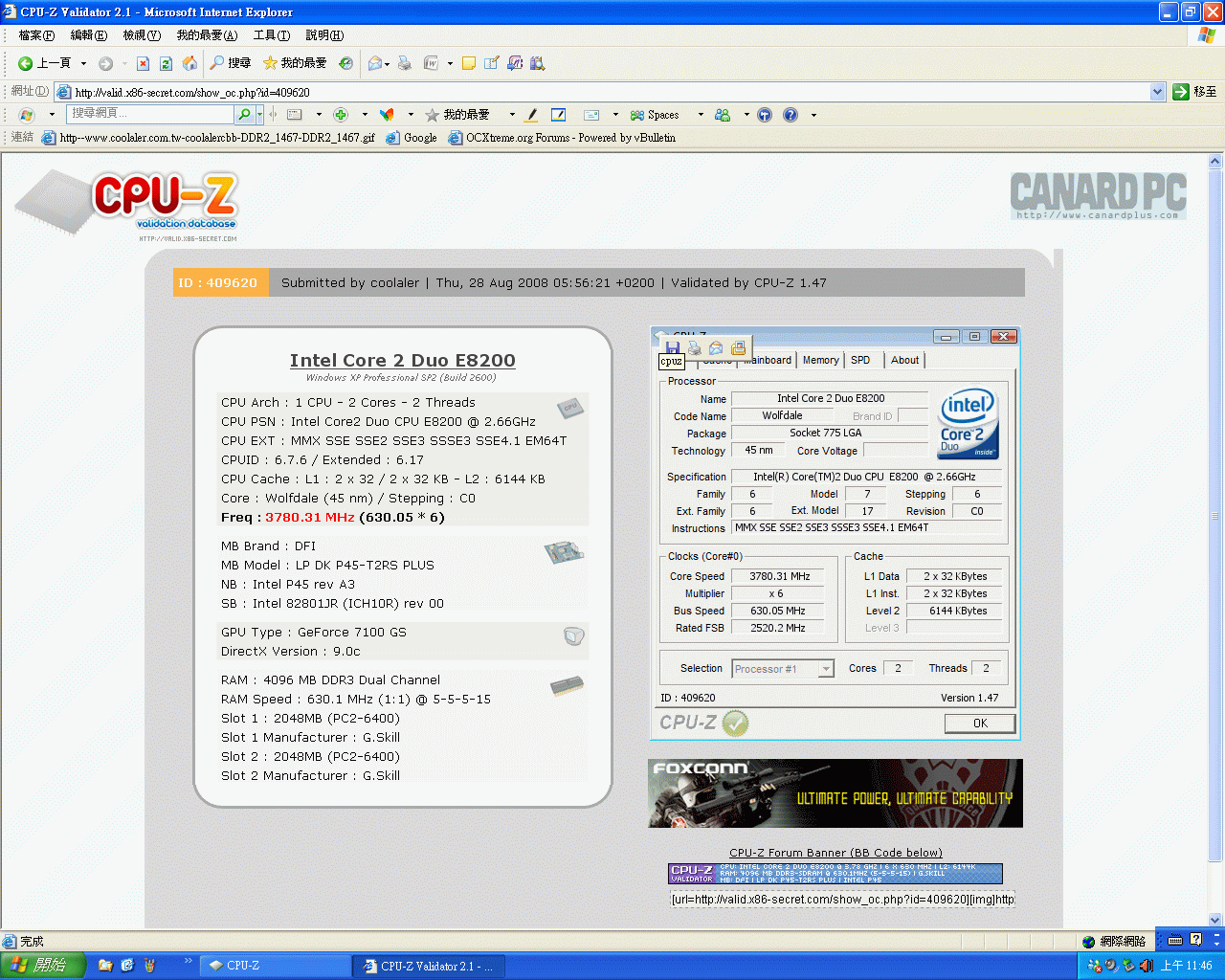Open the Mail envelope toolbar icon
Image resolution: width=1225 pixels, height=980 pixels.
click(x=376, y=63)
